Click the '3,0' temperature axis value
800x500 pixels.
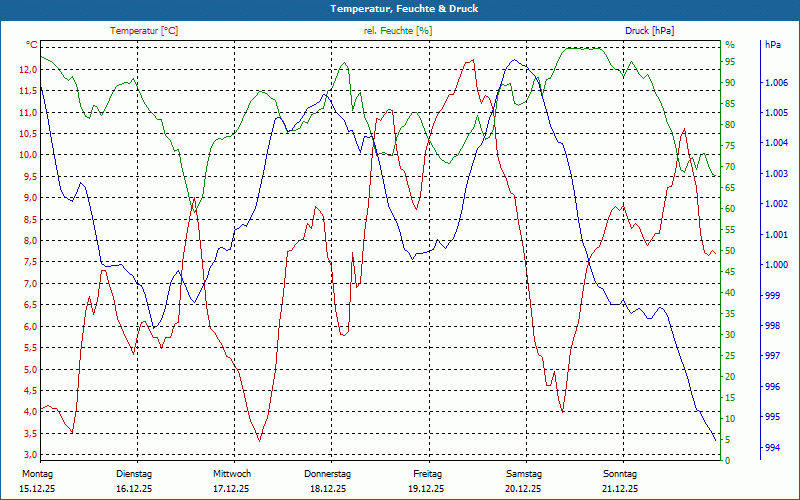pyautogui.click(x=29, y=455)
